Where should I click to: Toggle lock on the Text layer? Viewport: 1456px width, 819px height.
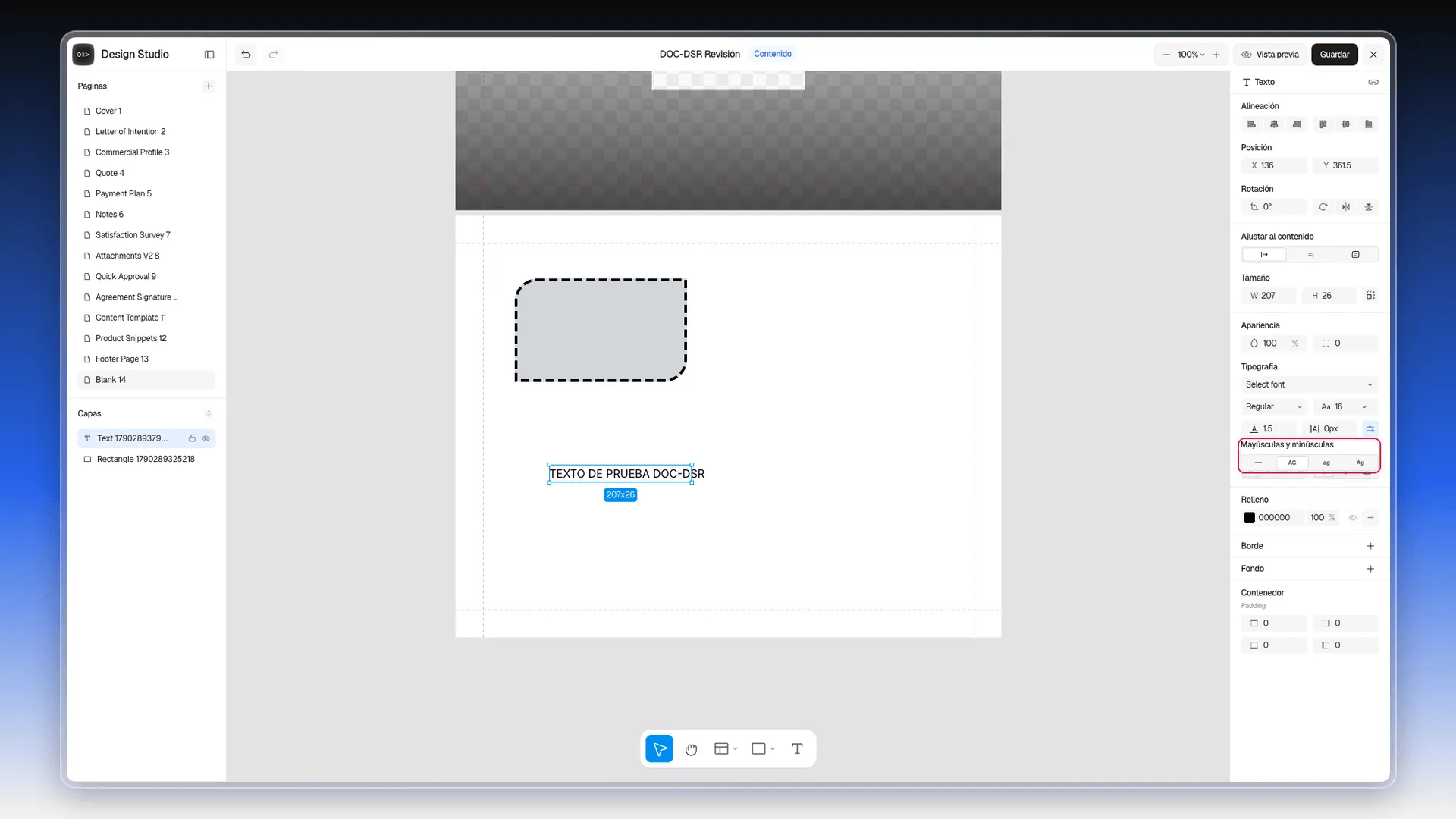[192, 439]
